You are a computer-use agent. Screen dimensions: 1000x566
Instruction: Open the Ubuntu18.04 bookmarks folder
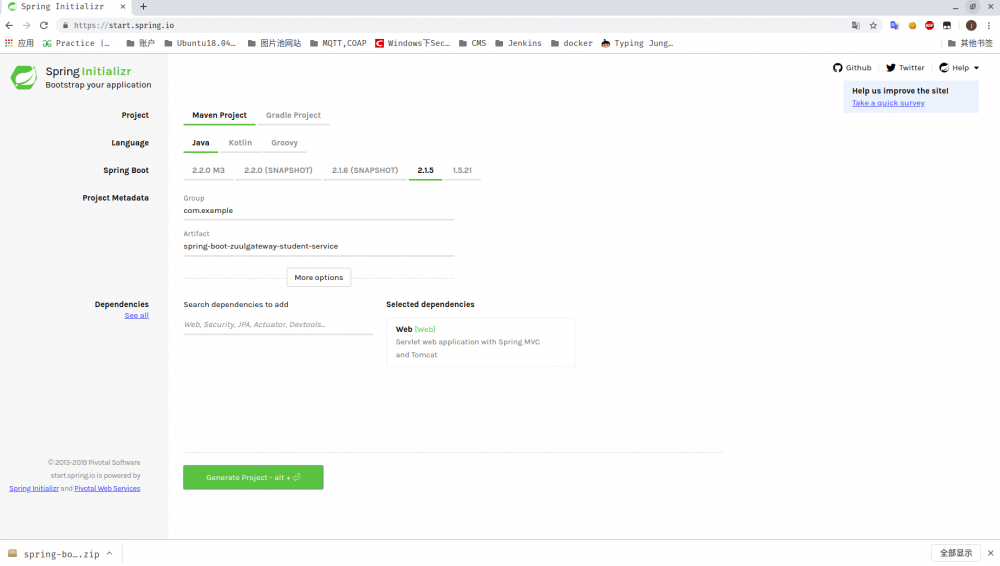(x=200, y=43)
